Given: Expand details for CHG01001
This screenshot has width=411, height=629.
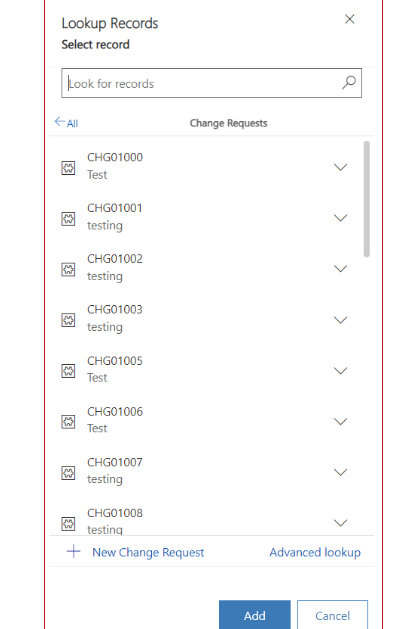Looking at the screenshot, I should click(x=340, y=218).
